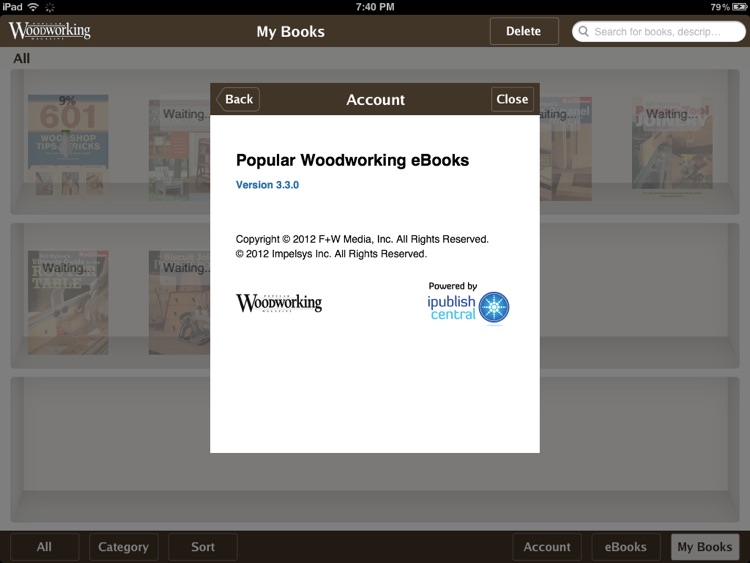Switch to the eBooks tab
Screen dimensions: 750x563
[626, 547]
